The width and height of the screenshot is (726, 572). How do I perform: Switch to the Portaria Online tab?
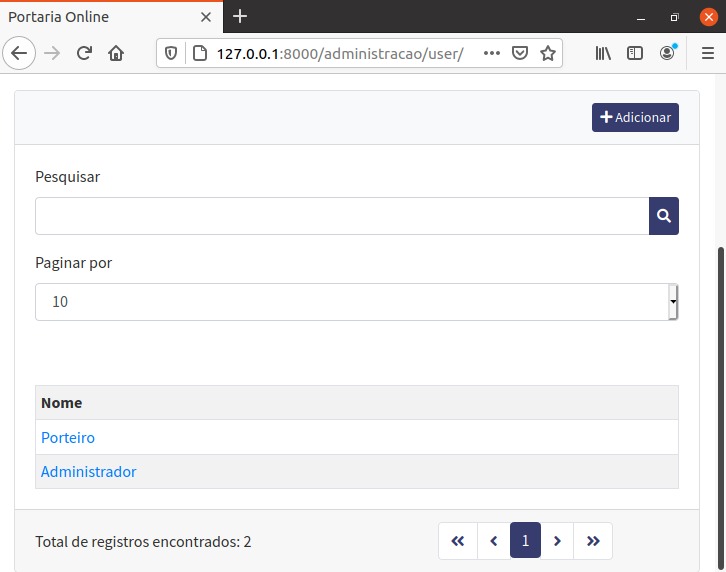[x=111, y=17]
